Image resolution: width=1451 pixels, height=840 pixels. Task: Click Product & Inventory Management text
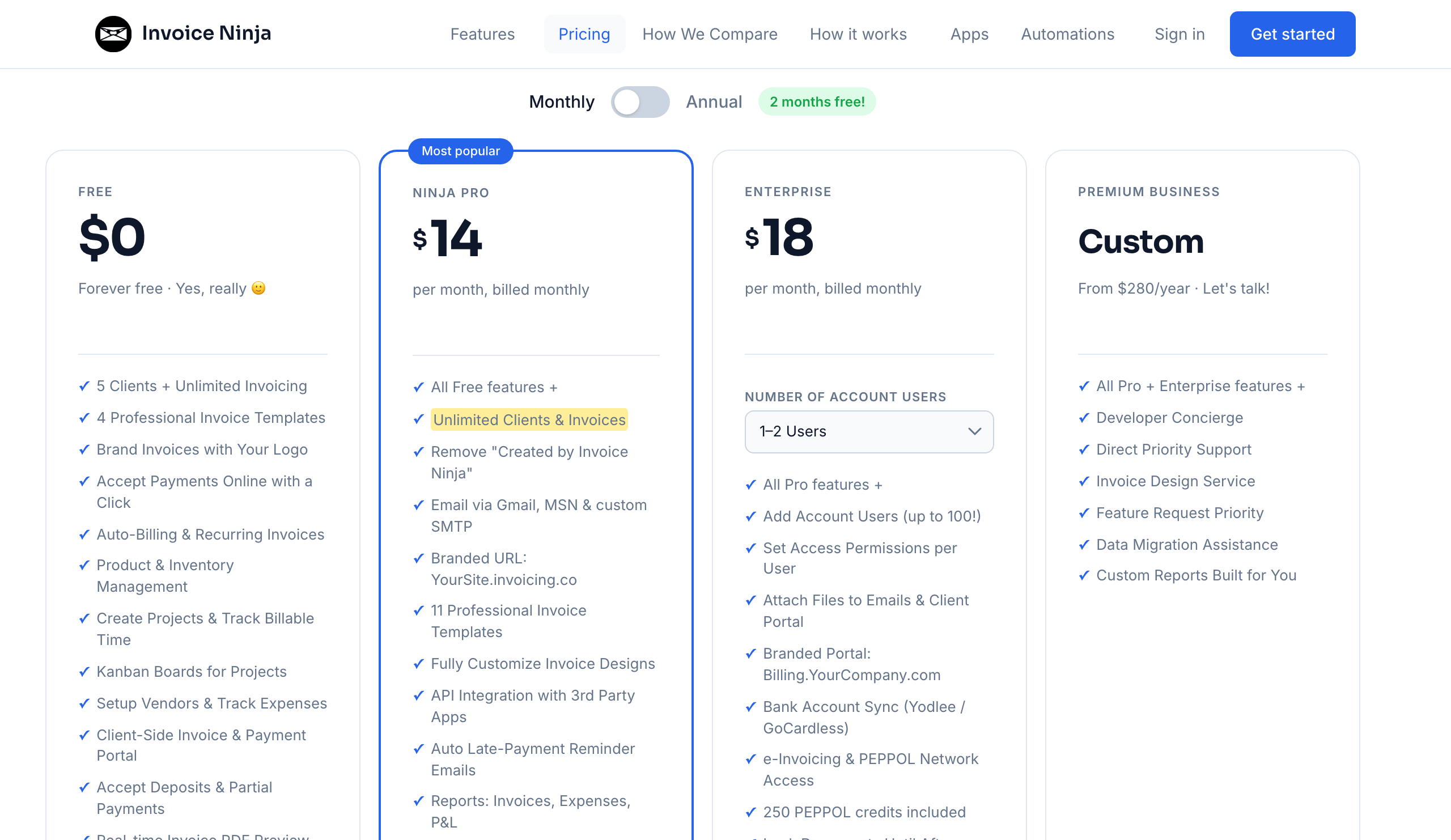[x=166, y=576]
